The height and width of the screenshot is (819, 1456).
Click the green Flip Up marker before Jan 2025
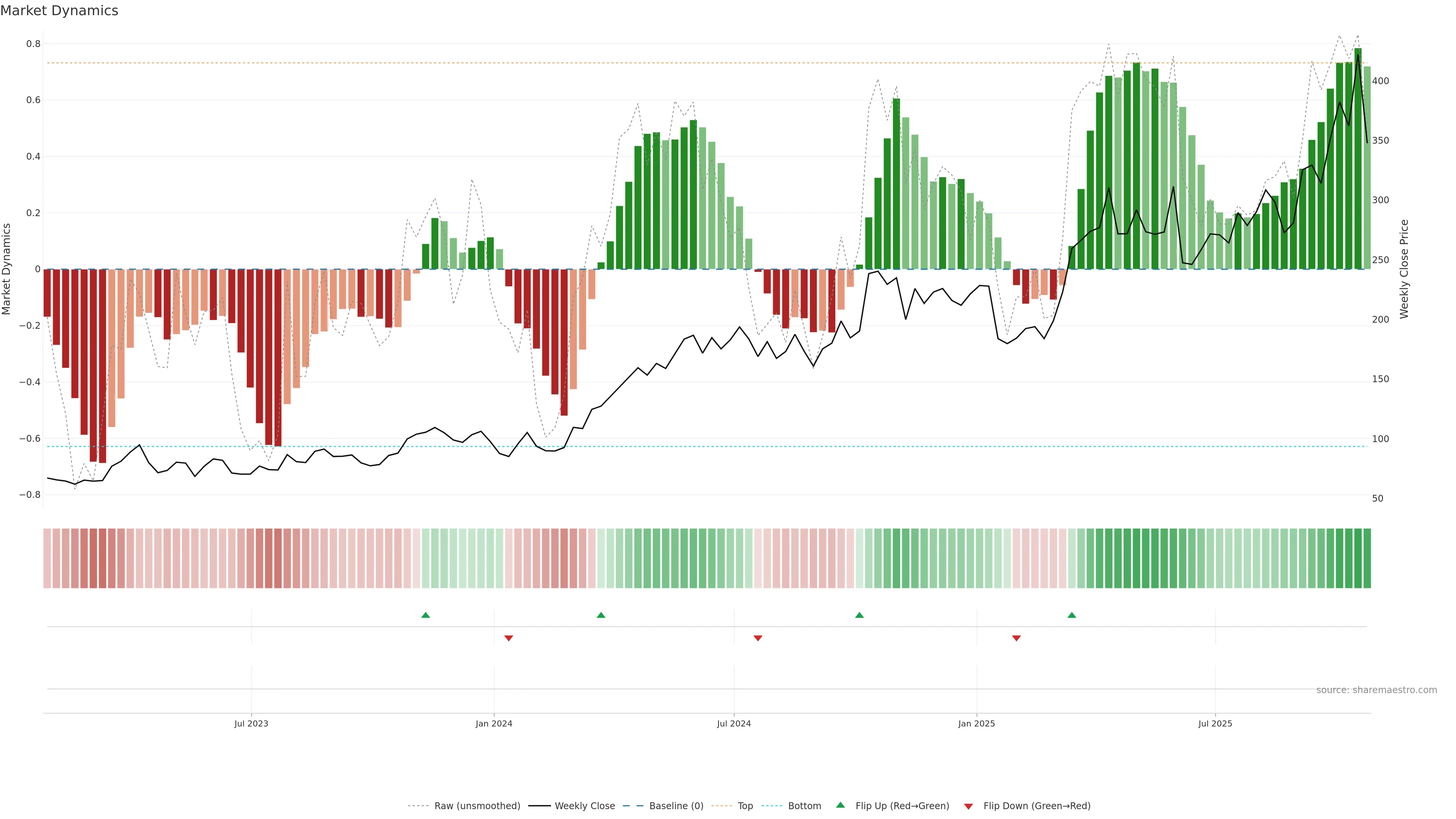tap(859, 615)
